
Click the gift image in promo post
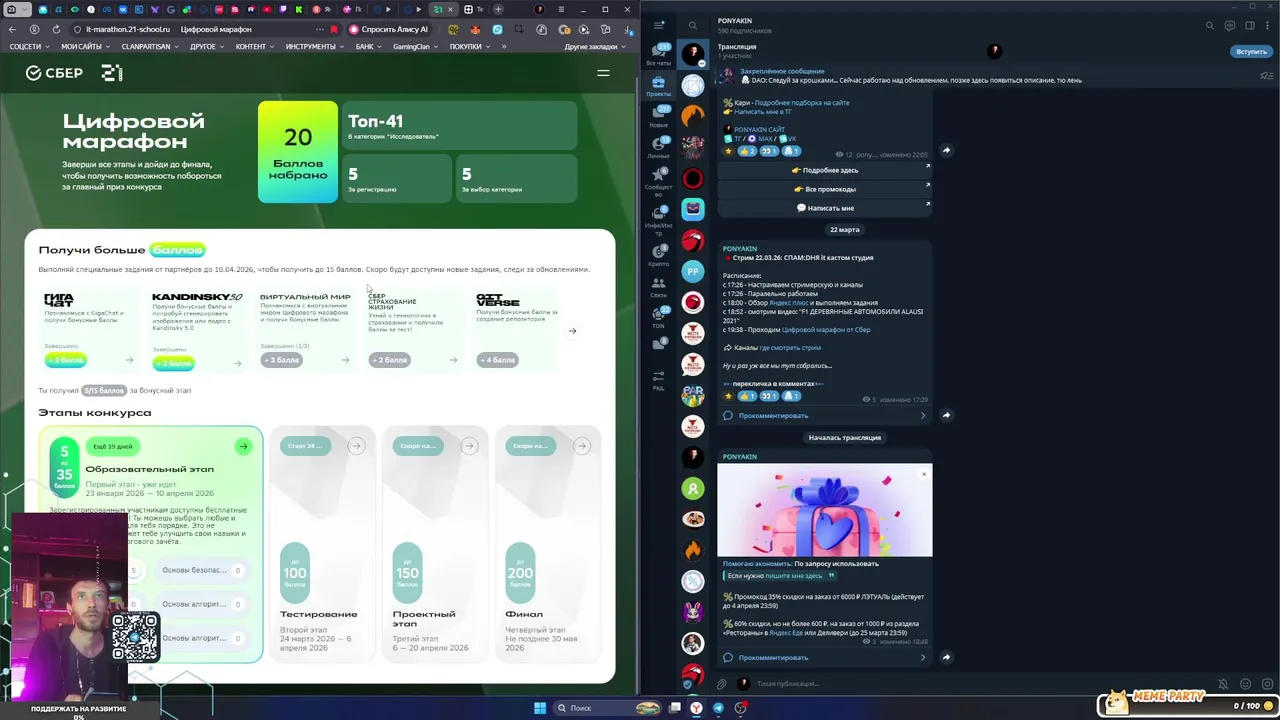pyautogui.click(x=825, y=510)
